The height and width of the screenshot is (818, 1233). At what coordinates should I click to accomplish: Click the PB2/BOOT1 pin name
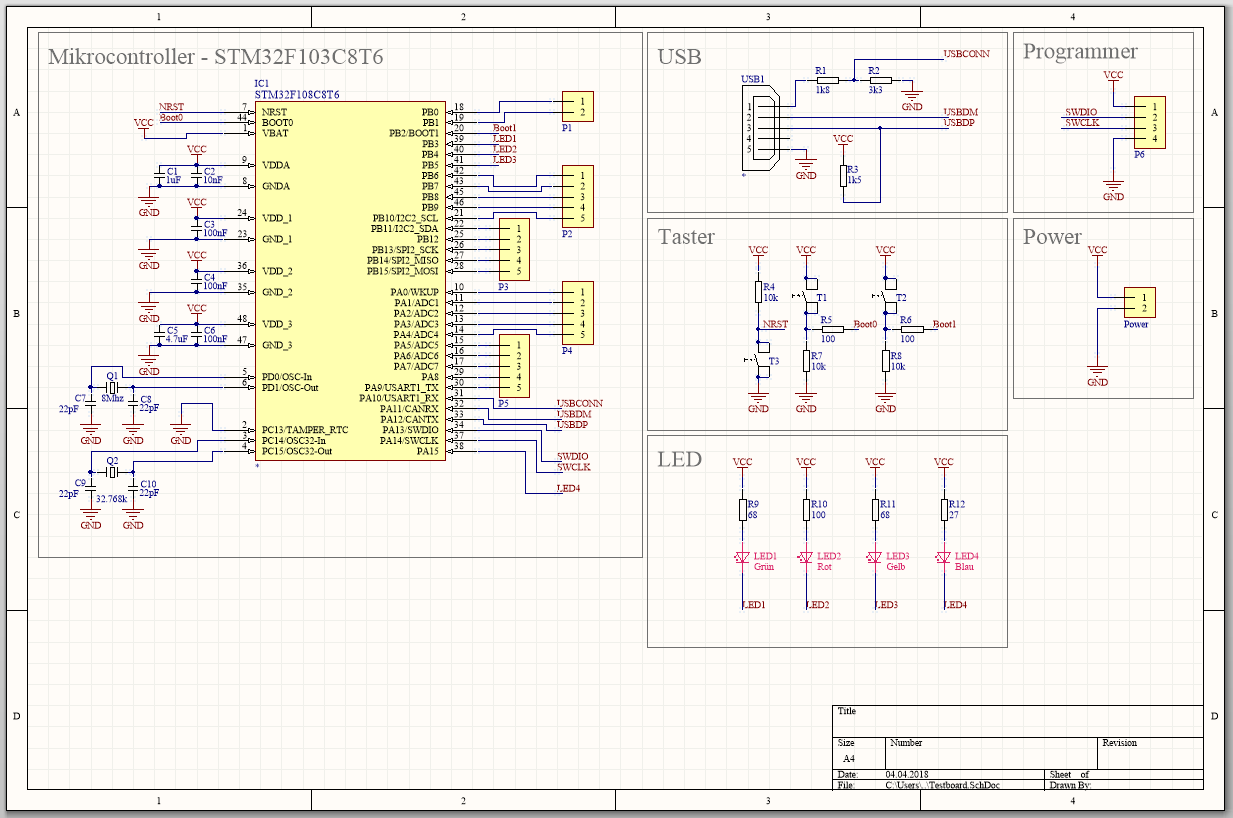tap(414, 133)
